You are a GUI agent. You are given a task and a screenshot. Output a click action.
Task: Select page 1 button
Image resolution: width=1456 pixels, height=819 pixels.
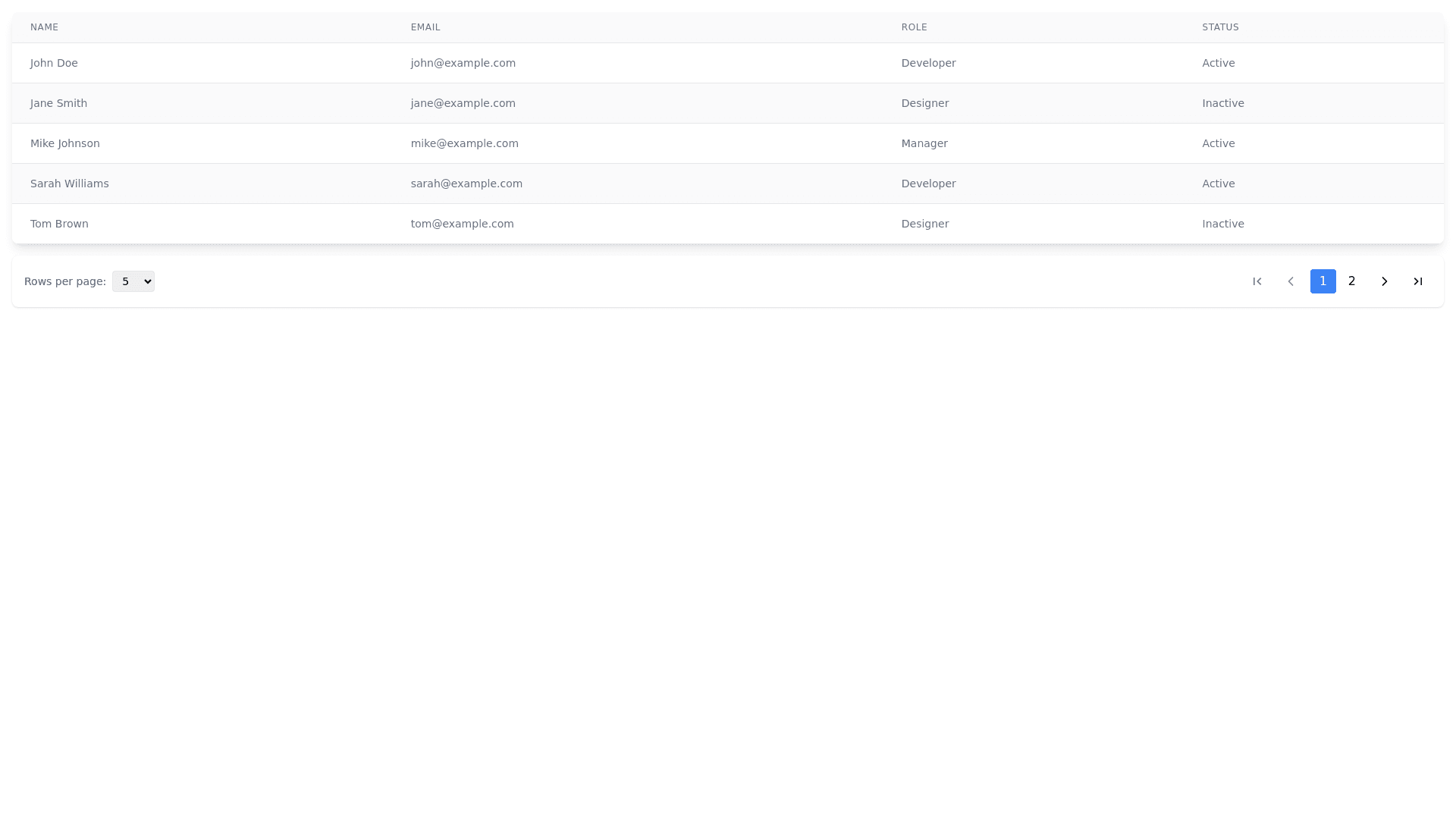(1323, 281)
